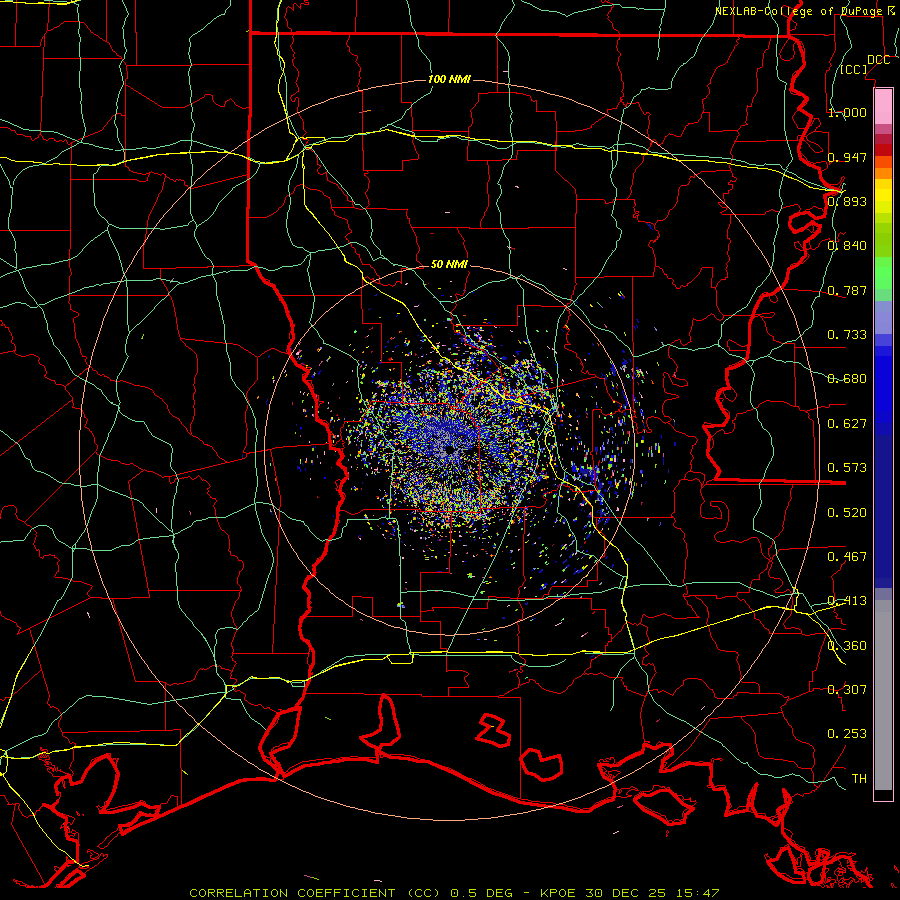Select the 0.733 value on the color scale
Screen dimensions: 900x900
click(847, 335)
